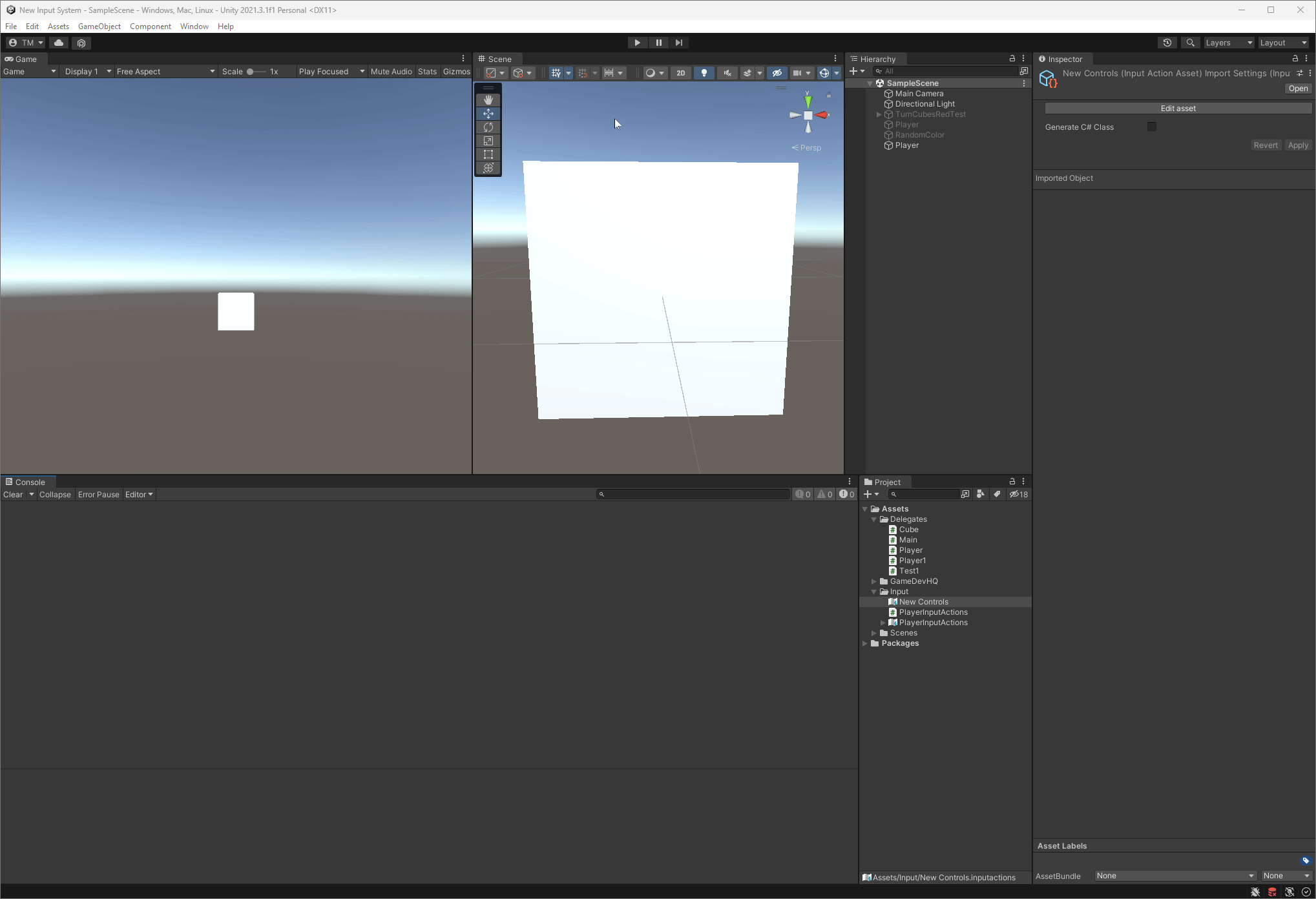Select the Scale tool in Scene toolbar
This screenshot has width=1316, height=899.
point(488,141)
